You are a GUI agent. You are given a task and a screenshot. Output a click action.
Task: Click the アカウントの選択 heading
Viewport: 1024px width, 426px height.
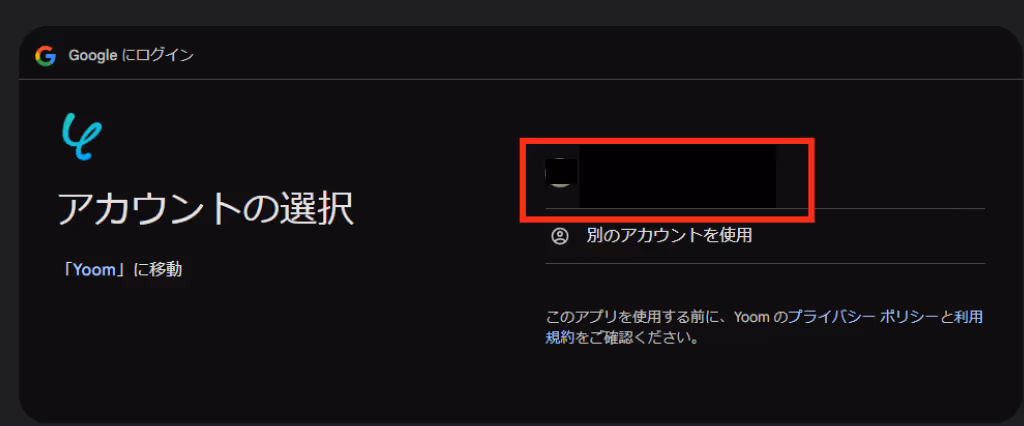[206, 209]
